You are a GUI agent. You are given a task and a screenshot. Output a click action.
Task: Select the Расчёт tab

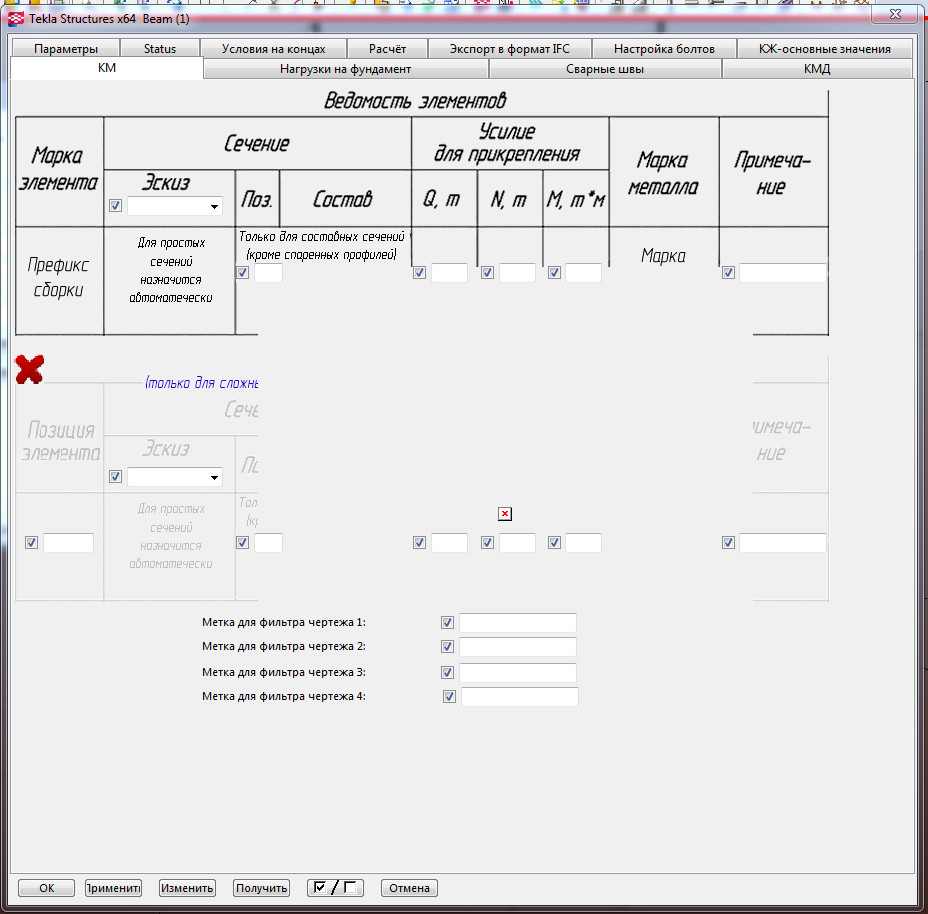click(x=387, y=49)
